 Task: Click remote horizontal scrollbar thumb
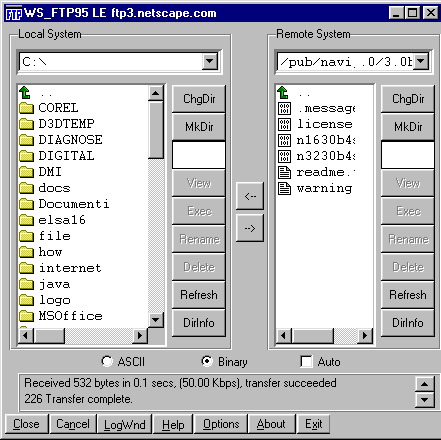point(312,335)
